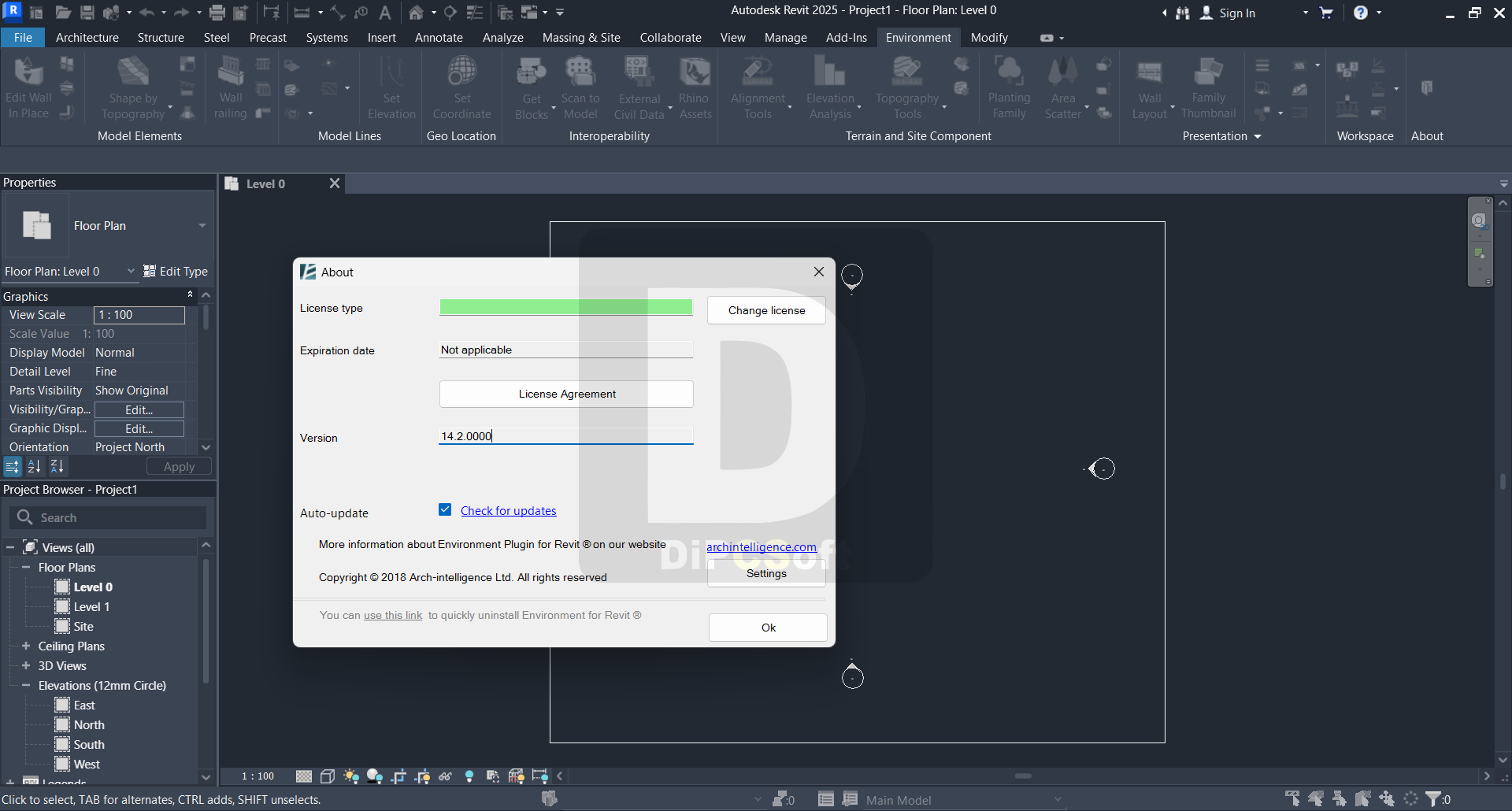Toggle Reveal Constraints in view control bar

click(x=540, y=776)
